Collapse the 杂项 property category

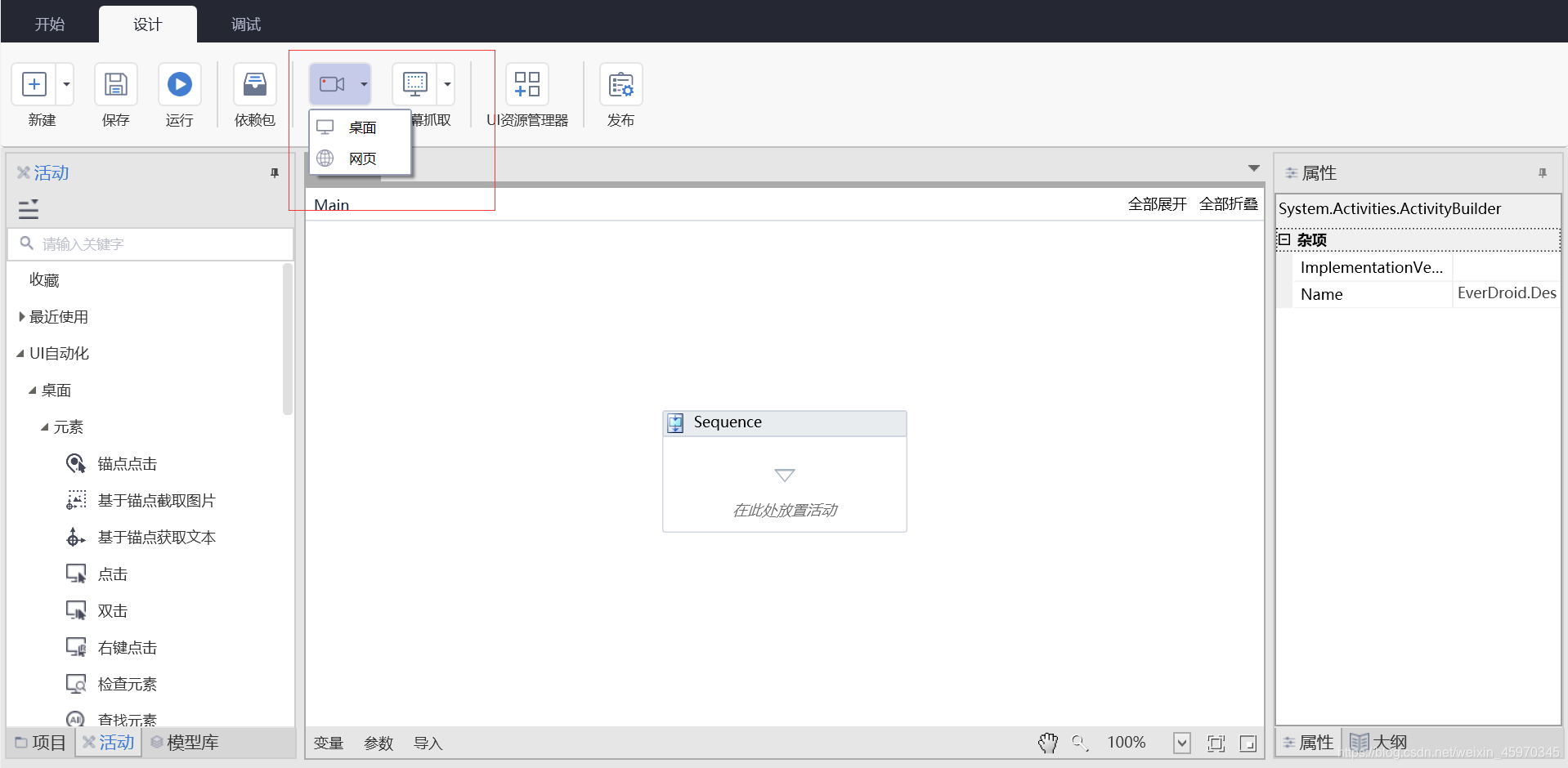(1284, 239)
